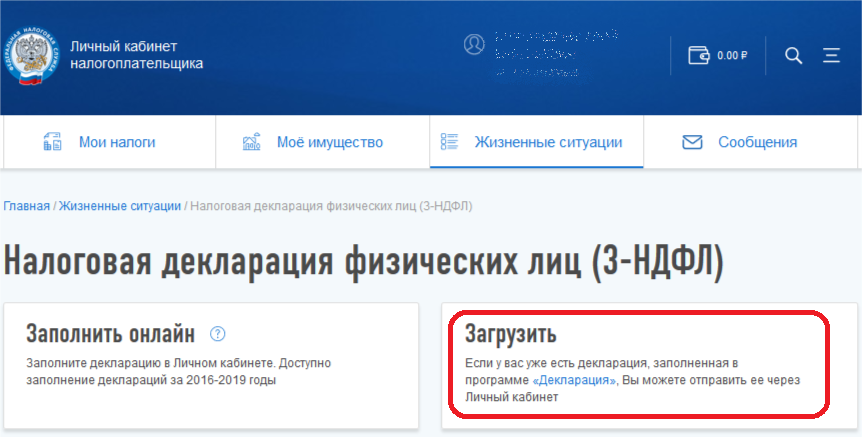The width and height of the screenshot is (862, 437).
Task: Choose the Заполнить онлайн heading
Action: (x=110, y=334)
